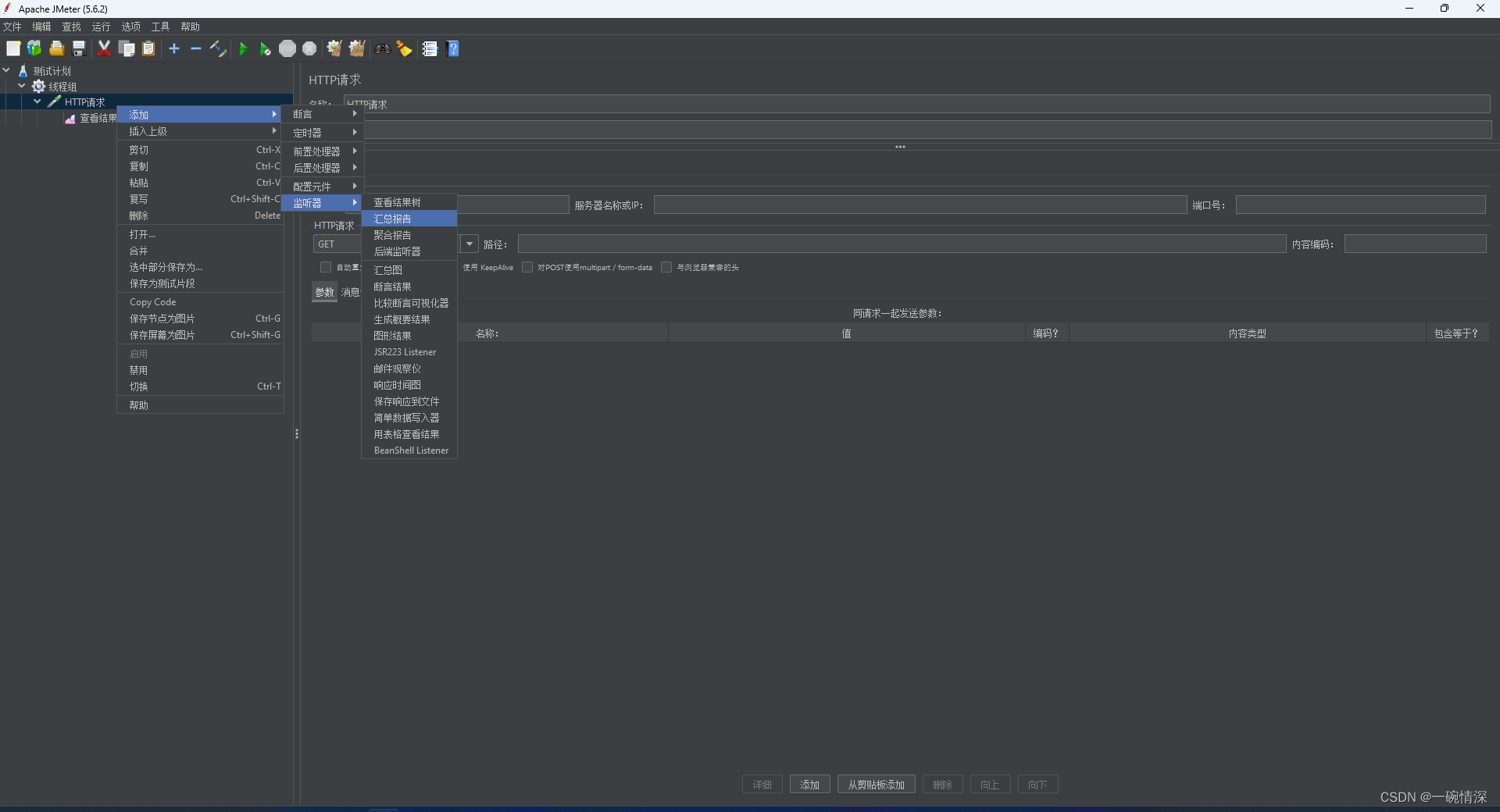
Task: Collapse the HTTP请求 tree node
Action: pos(37,101)
